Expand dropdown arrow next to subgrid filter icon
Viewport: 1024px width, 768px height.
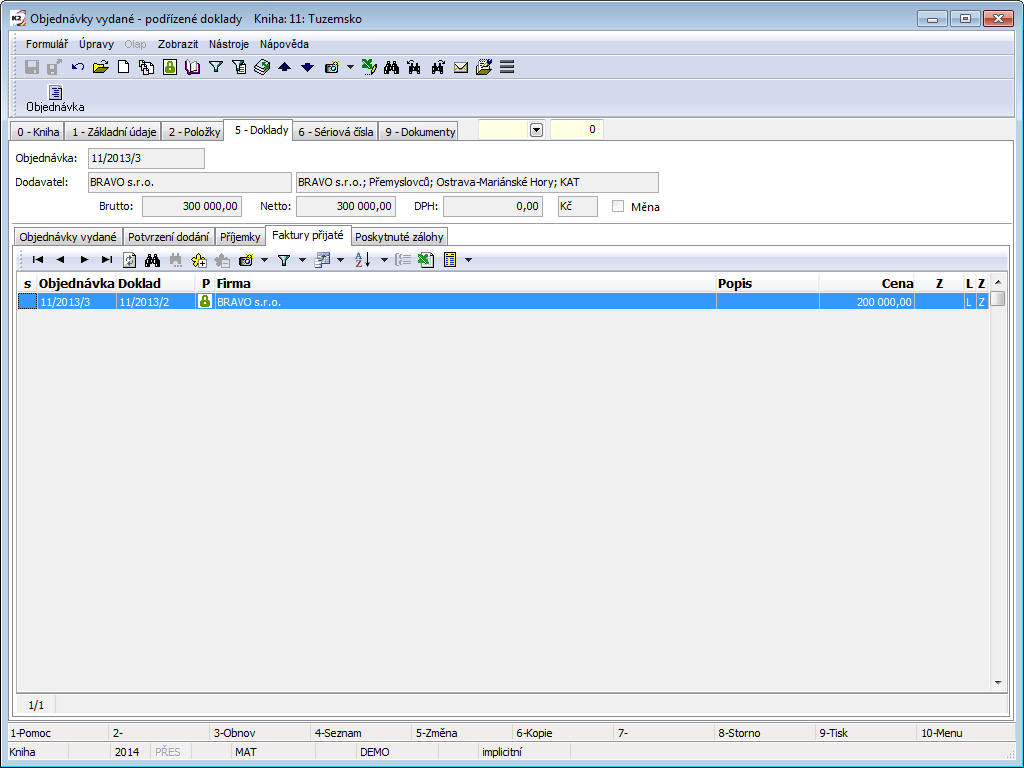302,260
